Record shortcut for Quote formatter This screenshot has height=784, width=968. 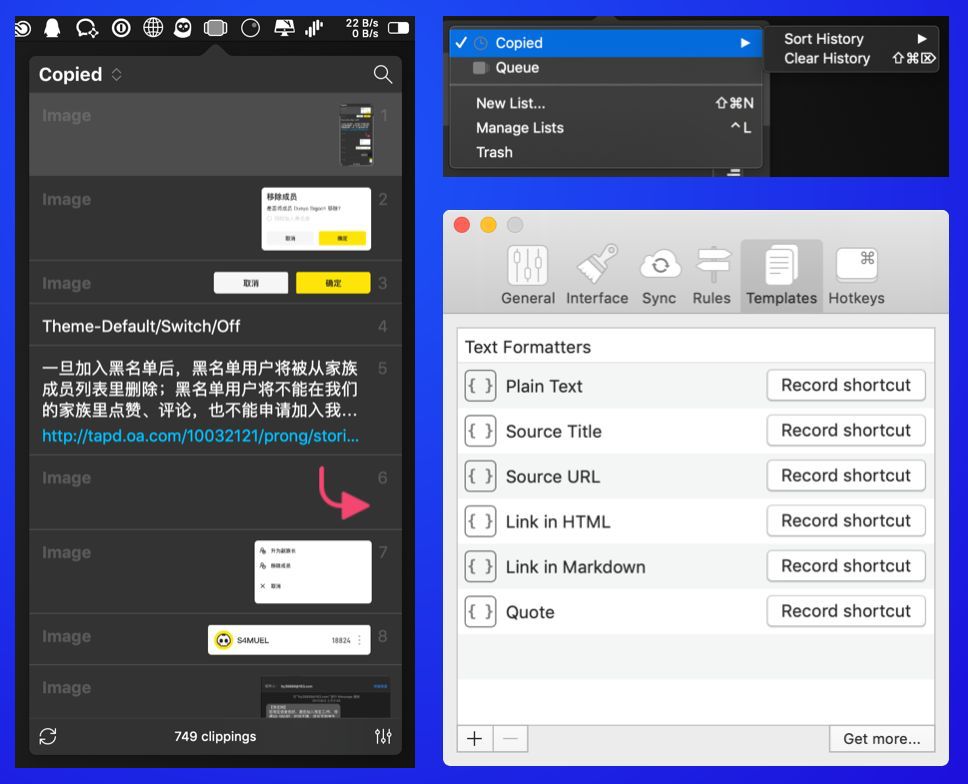point(846,611)
